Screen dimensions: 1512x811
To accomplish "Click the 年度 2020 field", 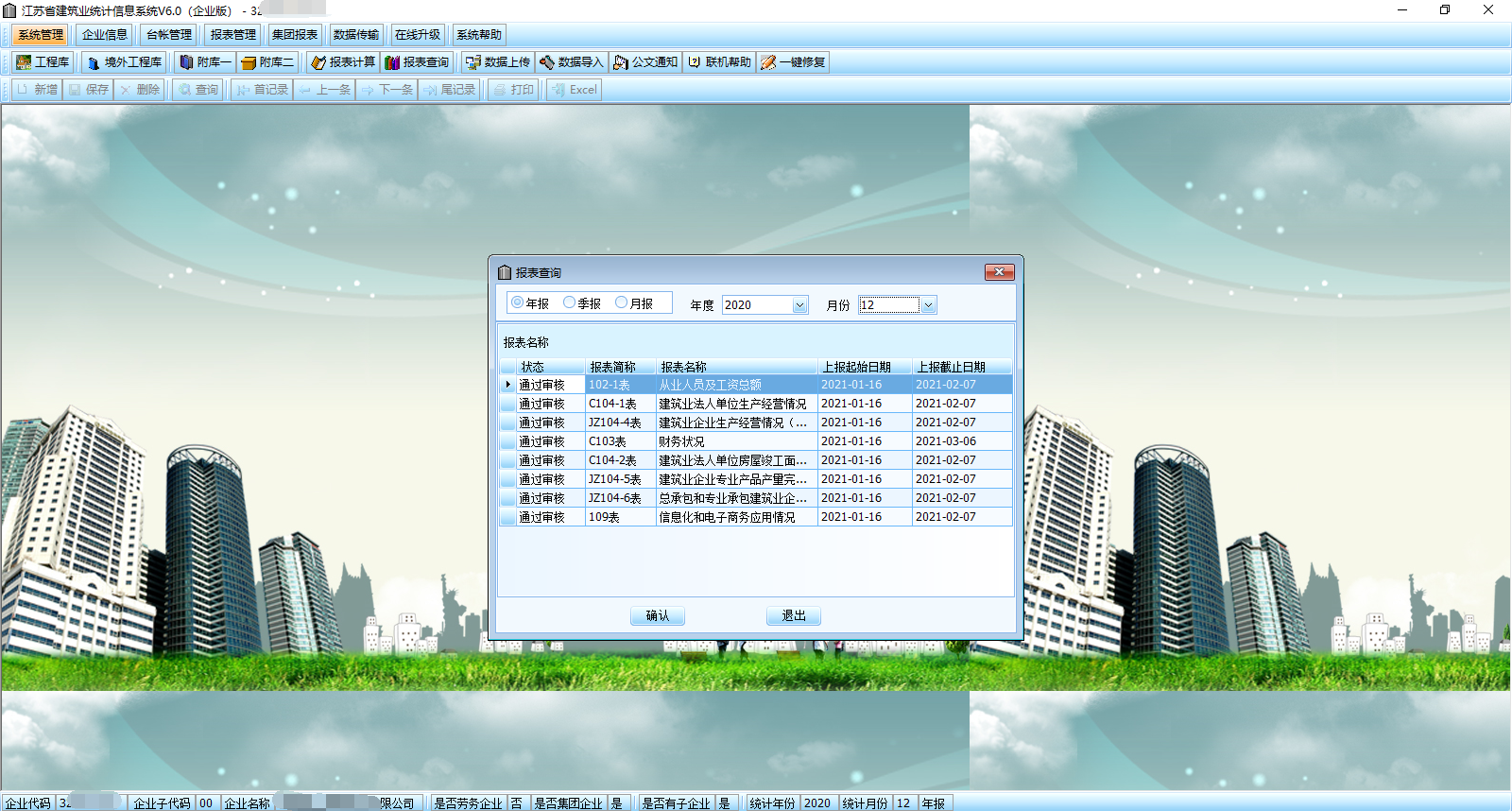I will [758, 305].
